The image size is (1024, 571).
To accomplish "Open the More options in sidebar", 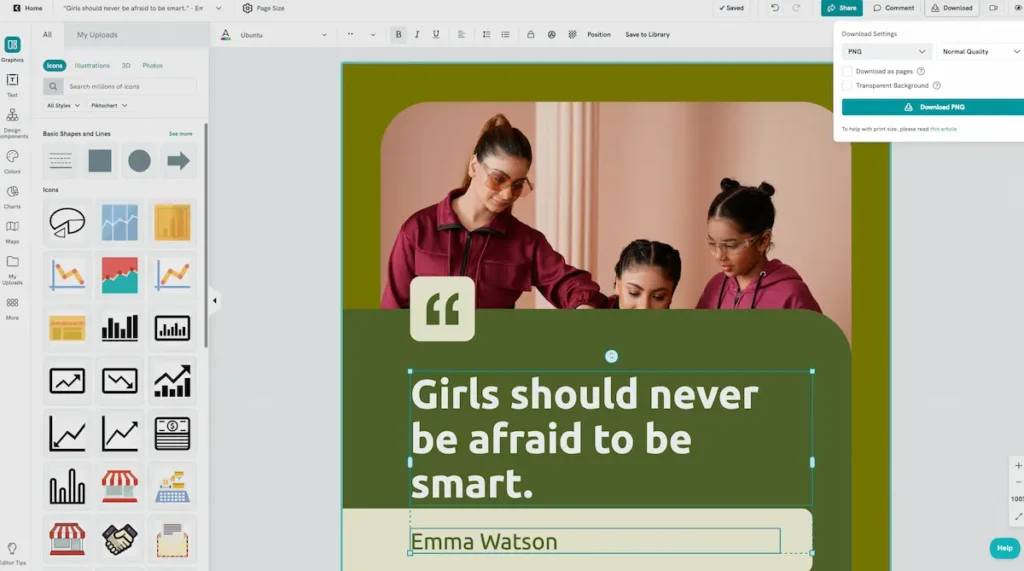I will 12,308.
